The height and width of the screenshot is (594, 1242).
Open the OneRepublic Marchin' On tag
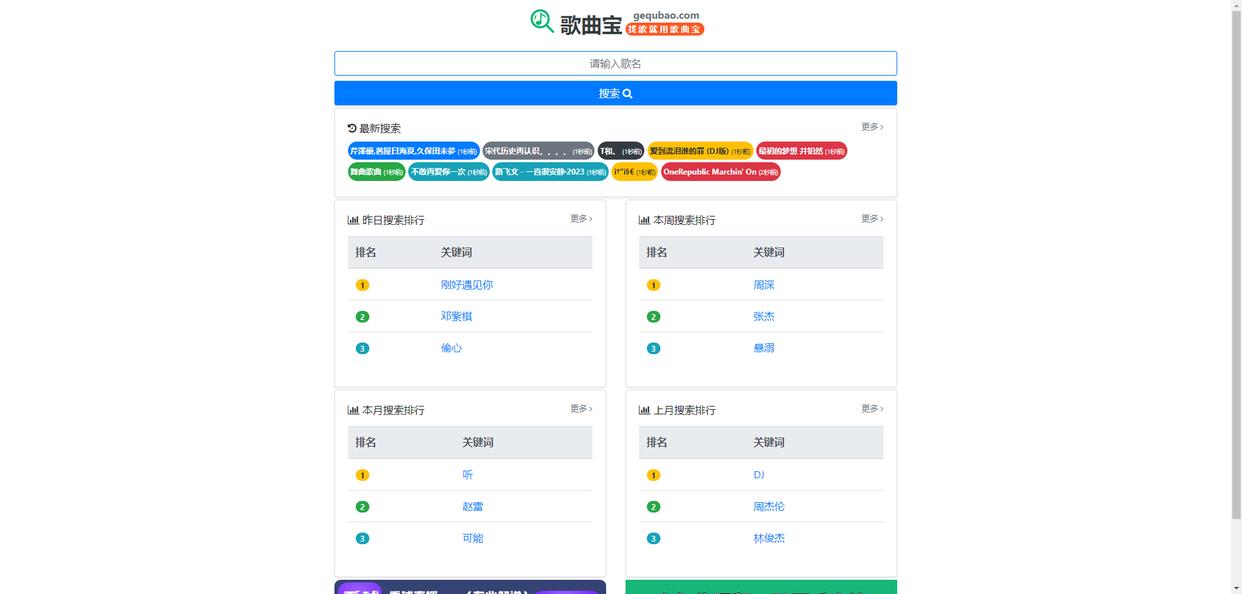[x=720, y=172]
